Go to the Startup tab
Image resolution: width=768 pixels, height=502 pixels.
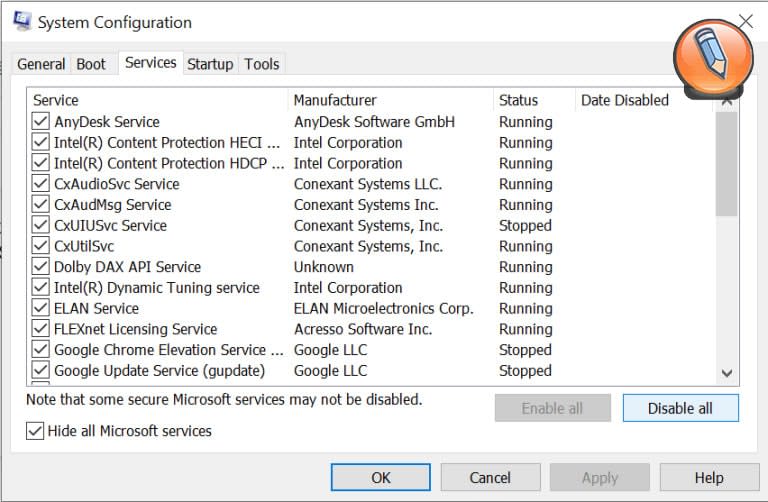(x=210, y=64)
